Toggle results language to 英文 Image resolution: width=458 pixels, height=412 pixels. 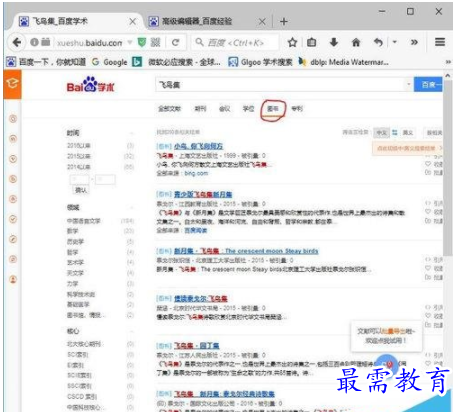pyautogui.click(x=407, y=133)
